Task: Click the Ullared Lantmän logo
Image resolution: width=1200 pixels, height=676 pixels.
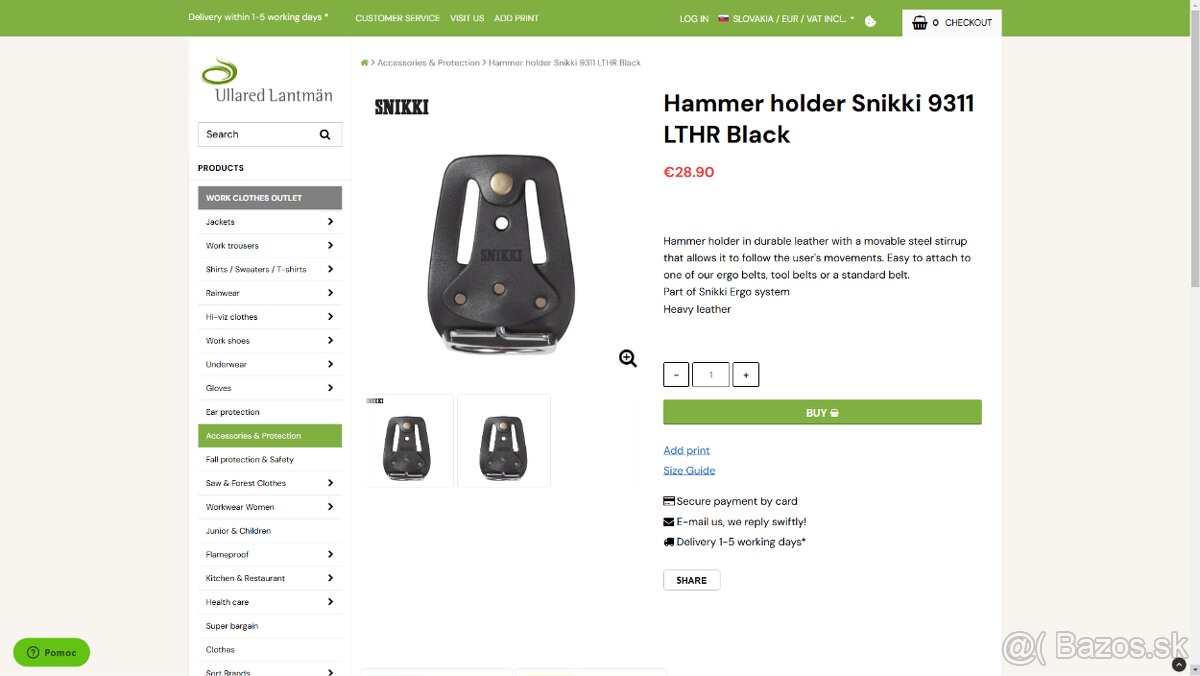Action: click(x=266, y=81)
